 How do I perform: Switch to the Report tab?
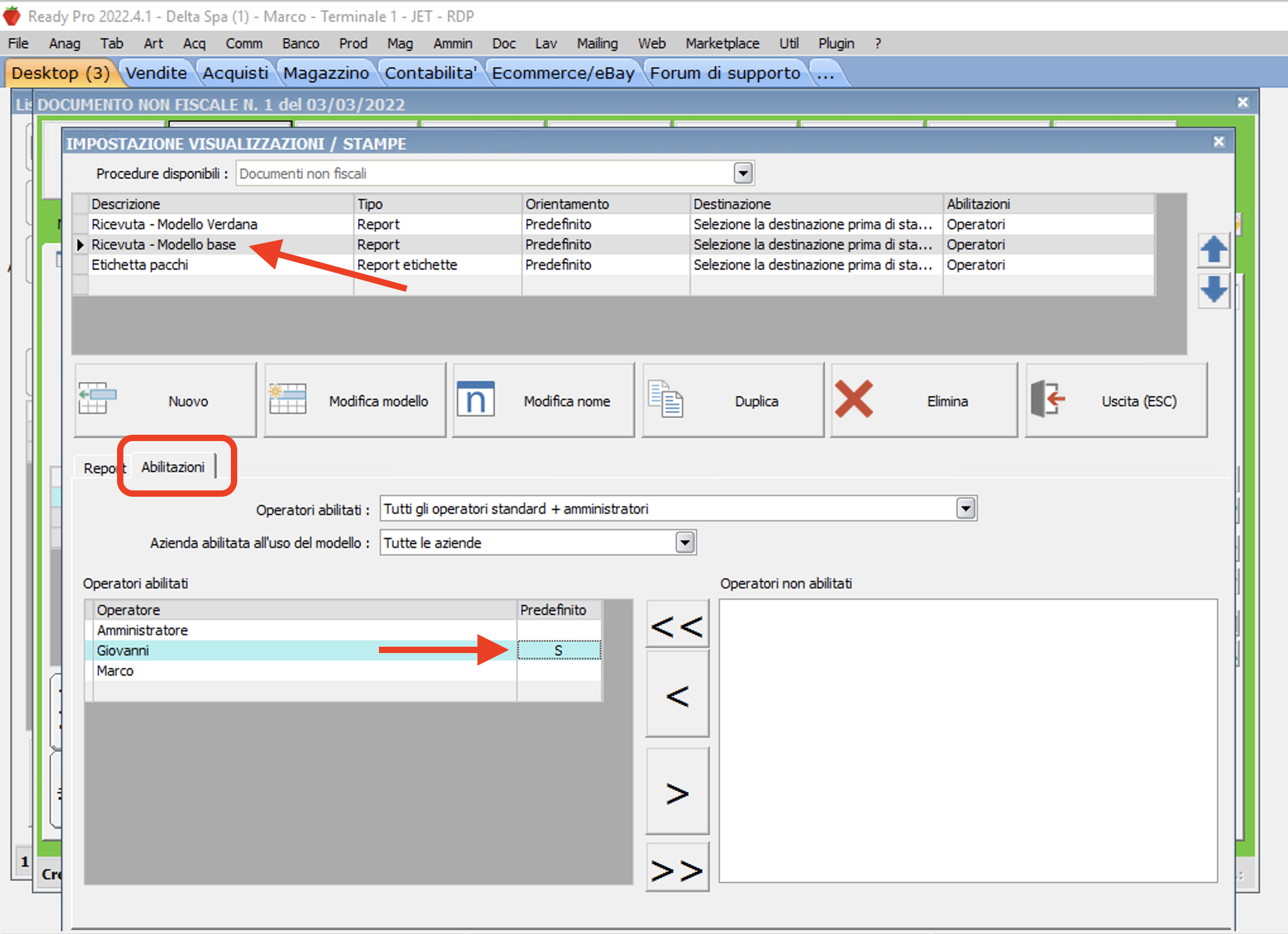coord(100,468)
